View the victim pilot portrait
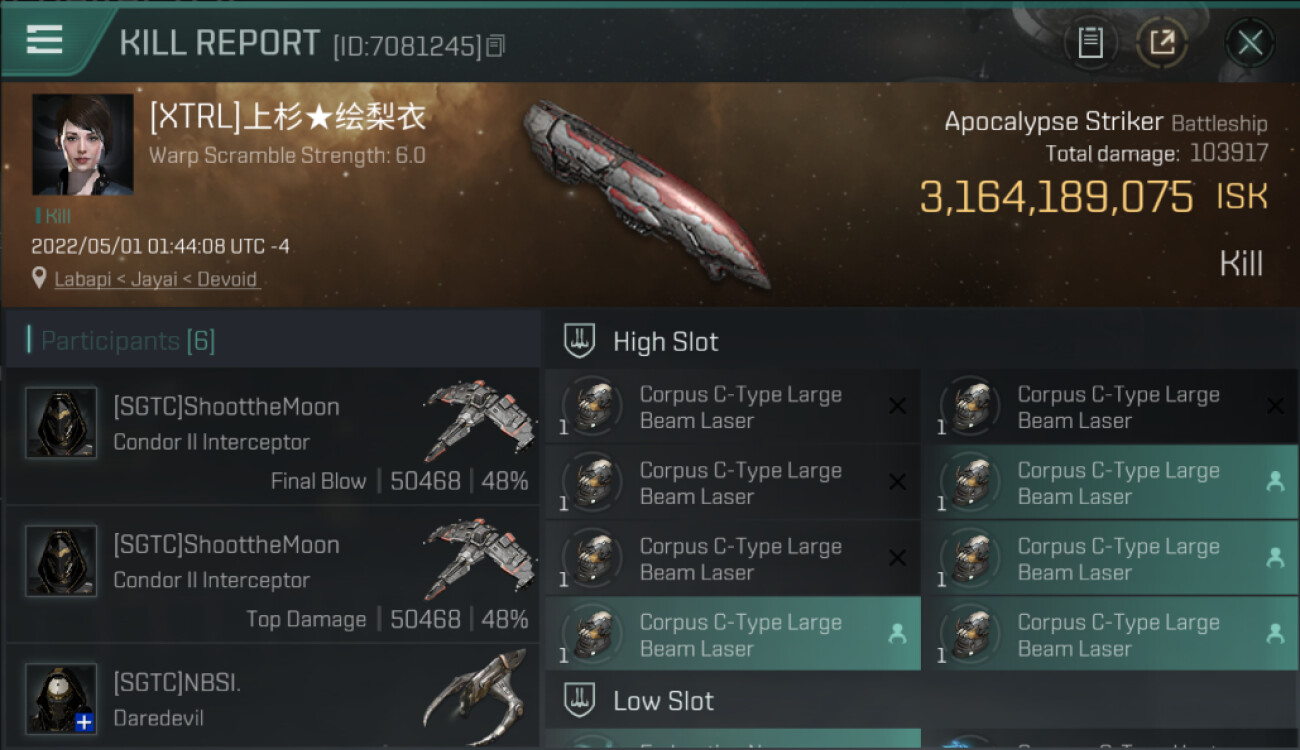Viewport: 1300px width, 750px height. click(82, 145)
